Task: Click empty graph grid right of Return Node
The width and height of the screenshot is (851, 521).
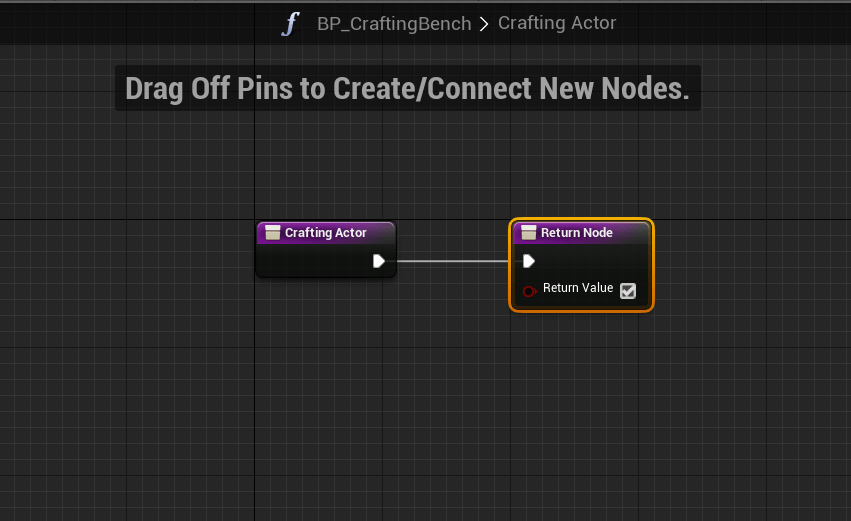Action: pos(750,265)
